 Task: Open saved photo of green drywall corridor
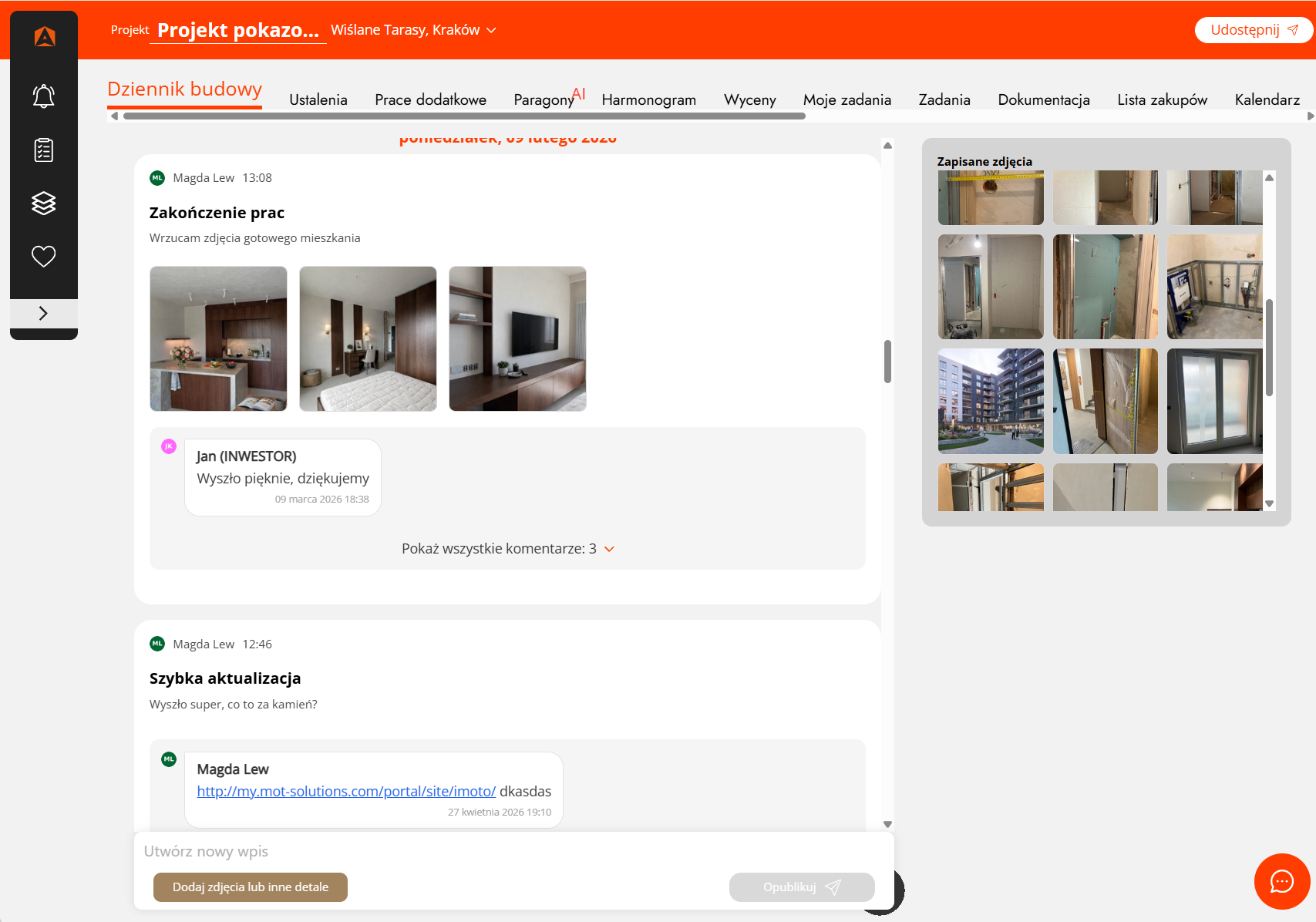pyautogui.click(x=1106, y=287)
